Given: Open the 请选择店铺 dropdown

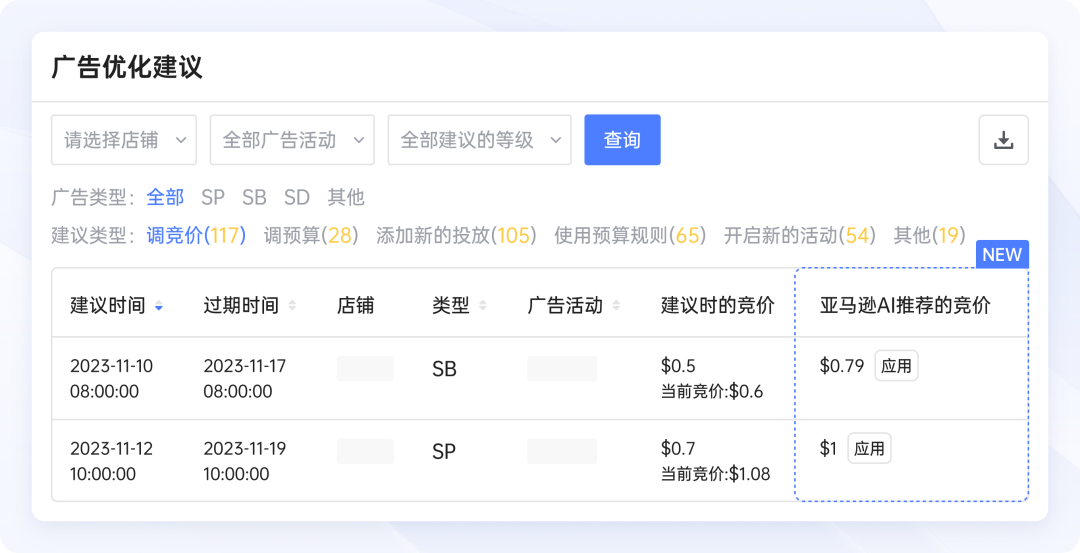Looking at the screenshot, I should 124,140.
